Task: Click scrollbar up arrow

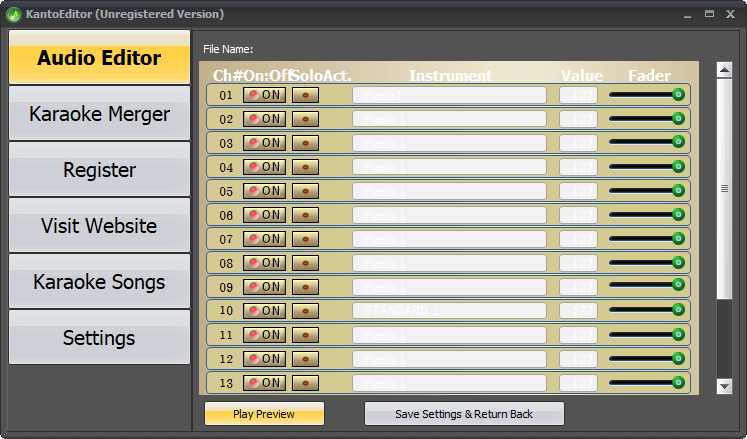Action: pyautogui.click(x=725, y=70)
